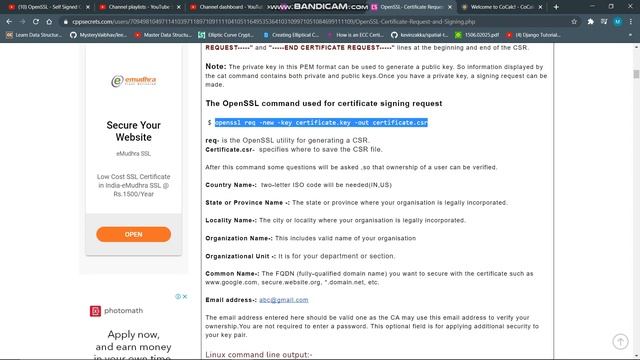
Task: Click the orange OPEN ad button
Action: click(x=133, y=234)
